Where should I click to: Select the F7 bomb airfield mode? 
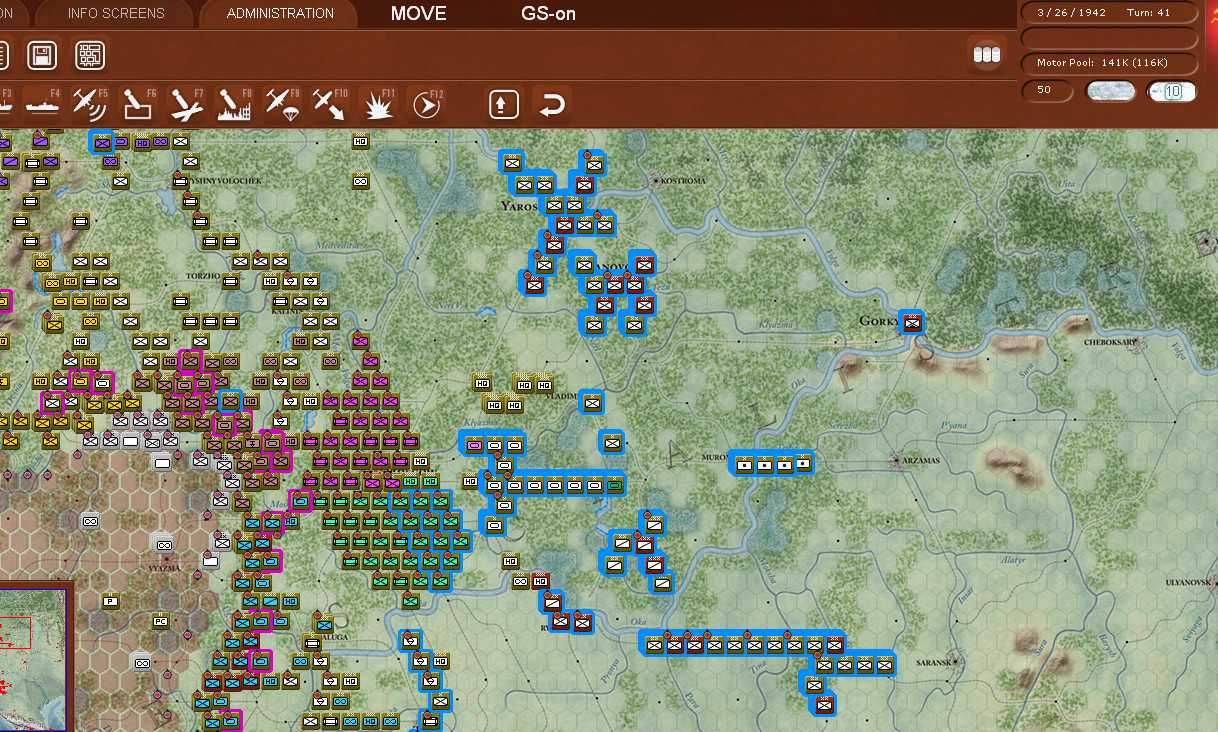click(x=186, y=103)
